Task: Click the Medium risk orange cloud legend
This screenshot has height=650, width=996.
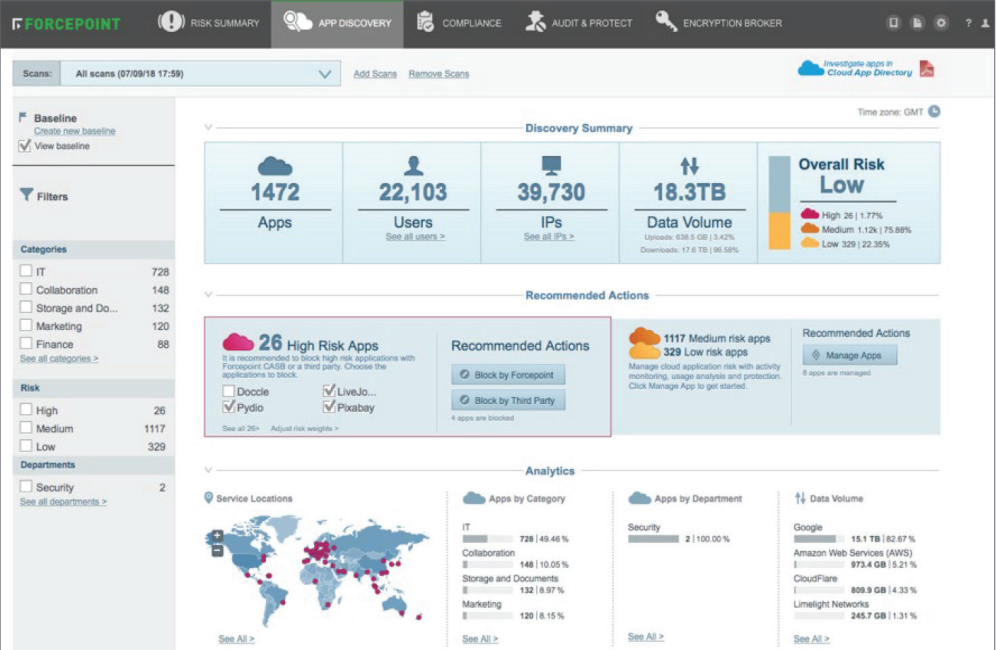Action: pyautogui.click(x=809, y=228)
